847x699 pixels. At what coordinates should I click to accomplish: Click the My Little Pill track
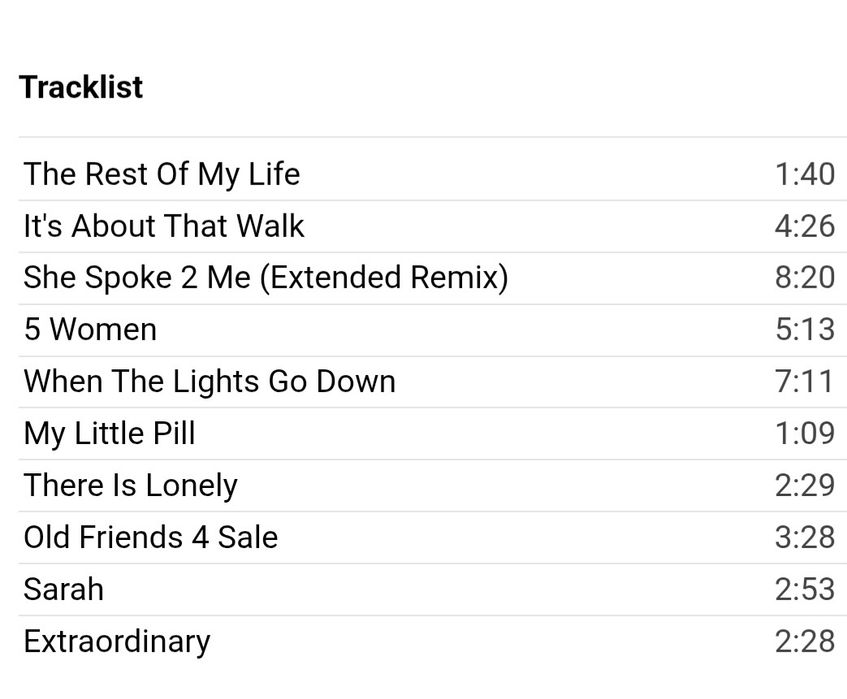coord(109,433)
